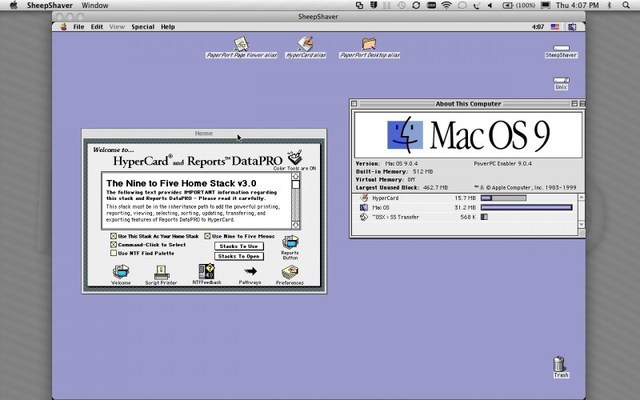Click the OSX SS Transfer row icon
The width and height of the screenshot is (640, 400).
click(364, 217)
